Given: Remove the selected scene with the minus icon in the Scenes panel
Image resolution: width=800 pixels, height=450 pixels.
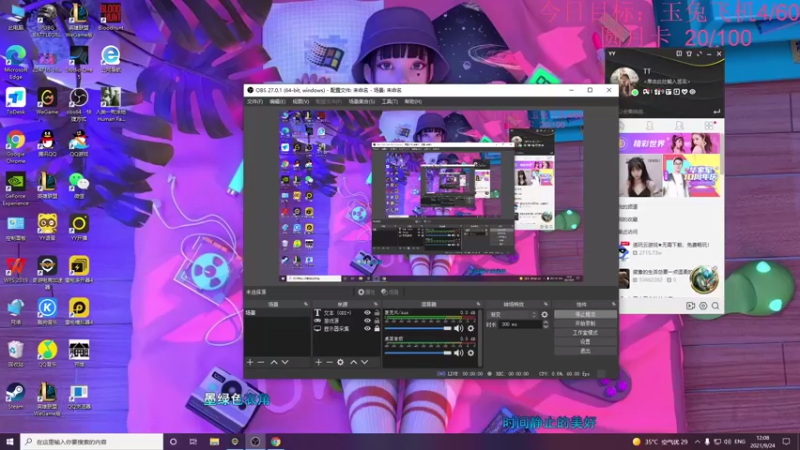Looking at the screenshot, I should (x=261, y=362).
